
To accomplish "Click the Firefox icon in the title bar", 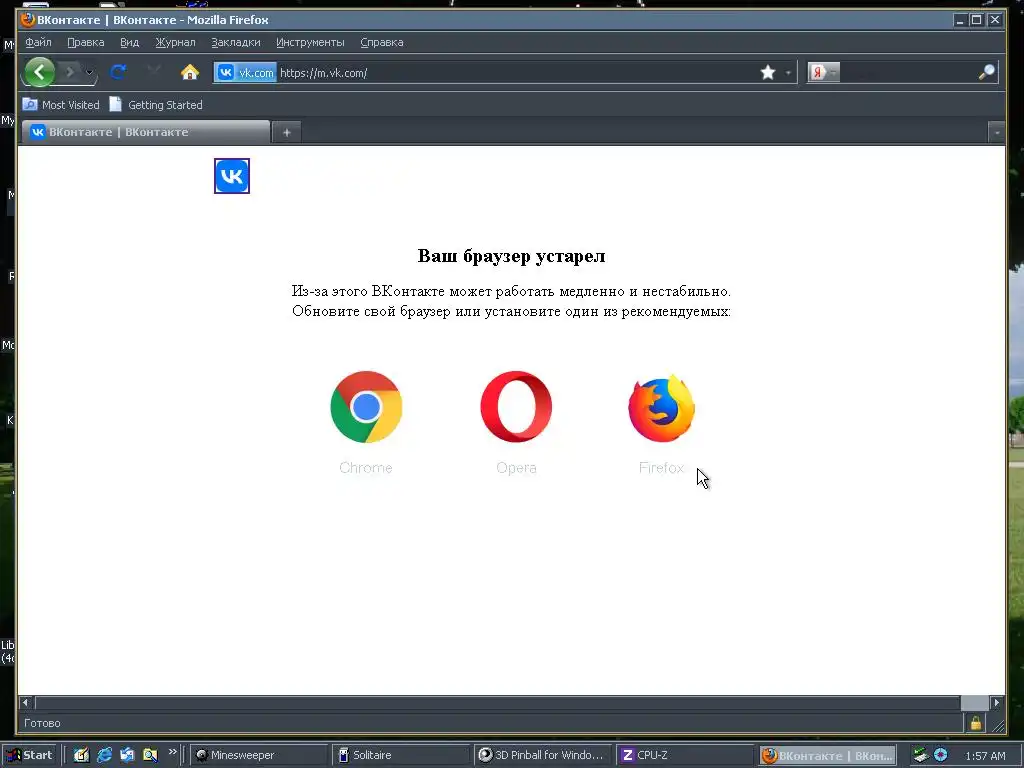I will [27, 20].
